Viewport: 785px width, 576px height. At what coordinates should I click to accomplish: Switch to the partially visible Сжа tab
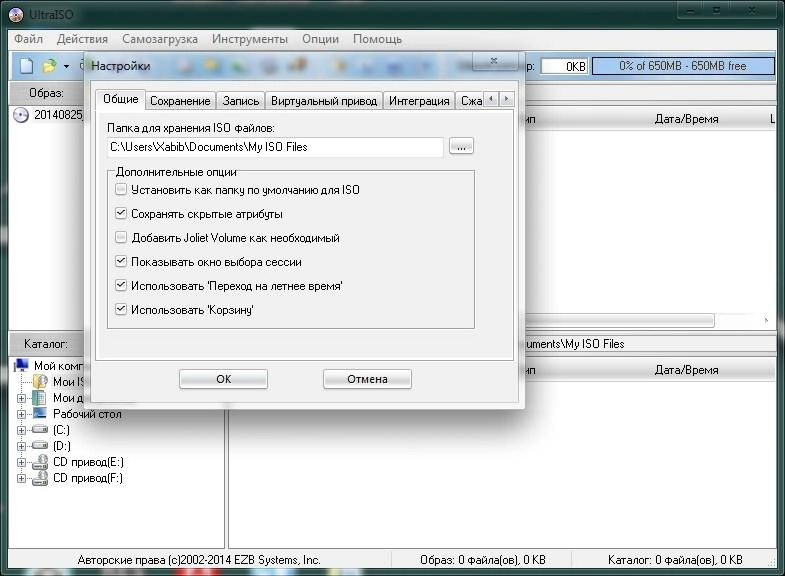pos(471,101)
